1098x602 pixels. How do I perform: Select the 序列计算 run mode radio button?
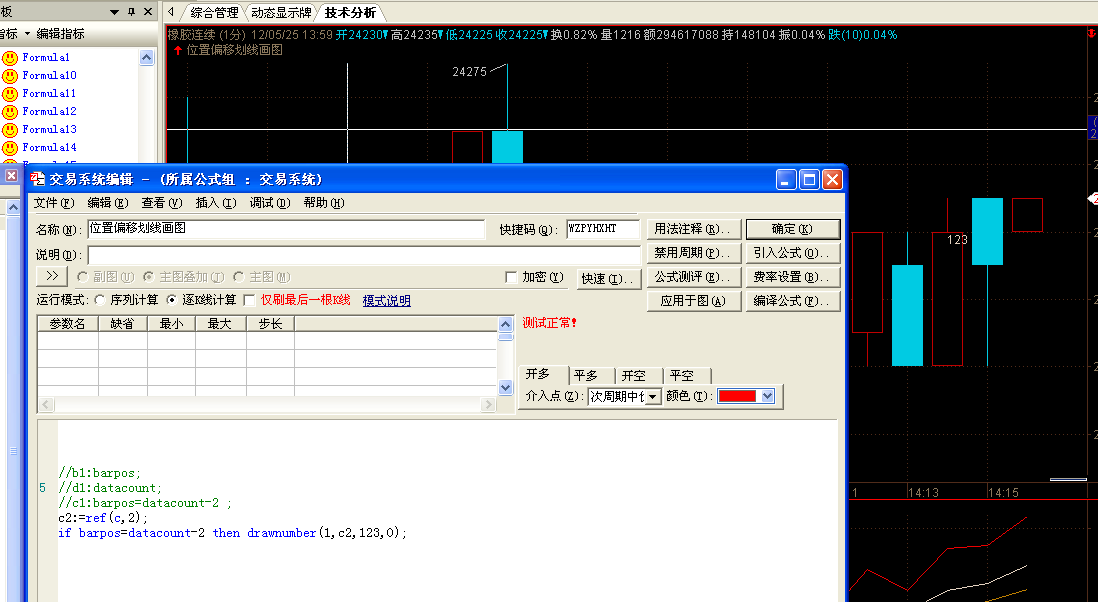click(100, 300)
